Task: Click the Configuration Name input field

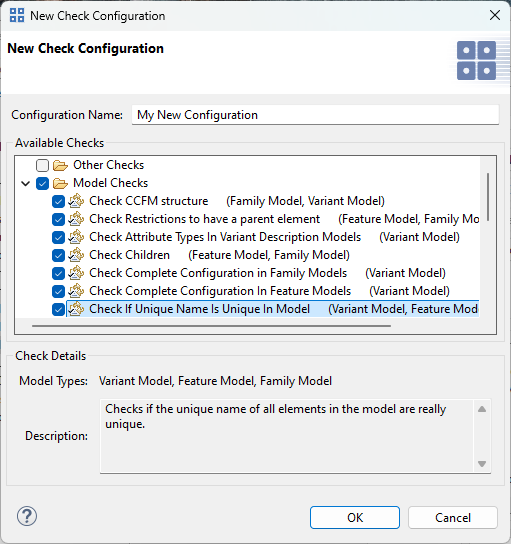Action: pos(315,115)
